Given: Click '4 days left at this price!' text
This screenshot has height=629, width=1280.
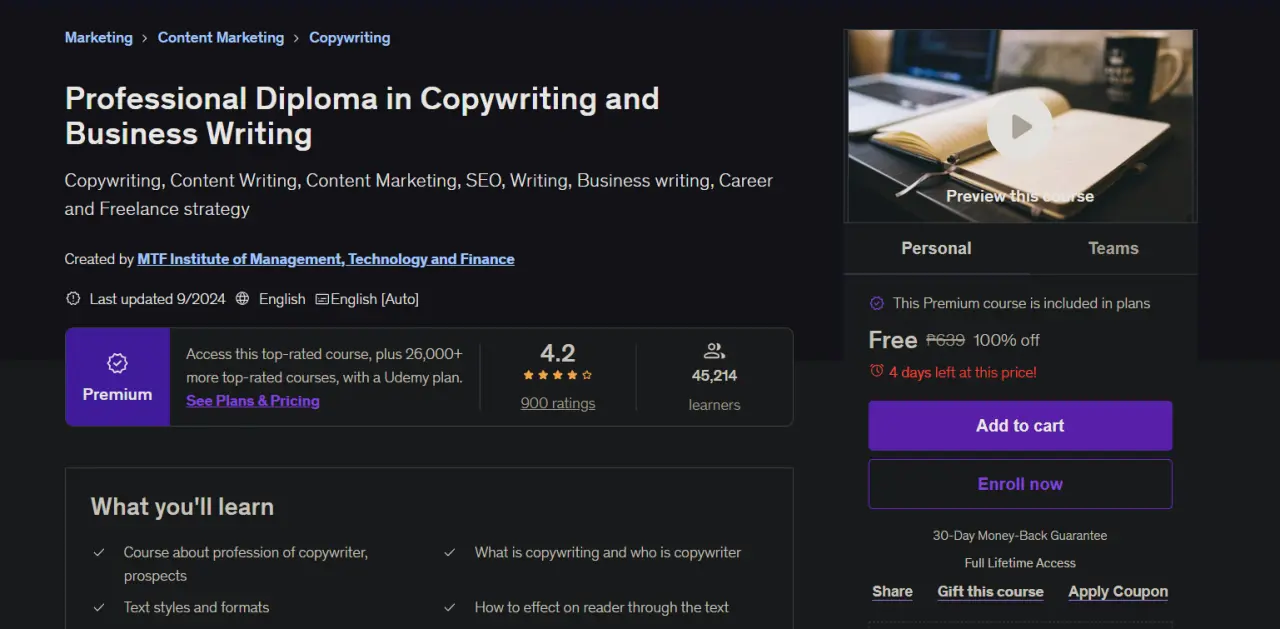Looking at the screenshot, I should click(963, 372).
